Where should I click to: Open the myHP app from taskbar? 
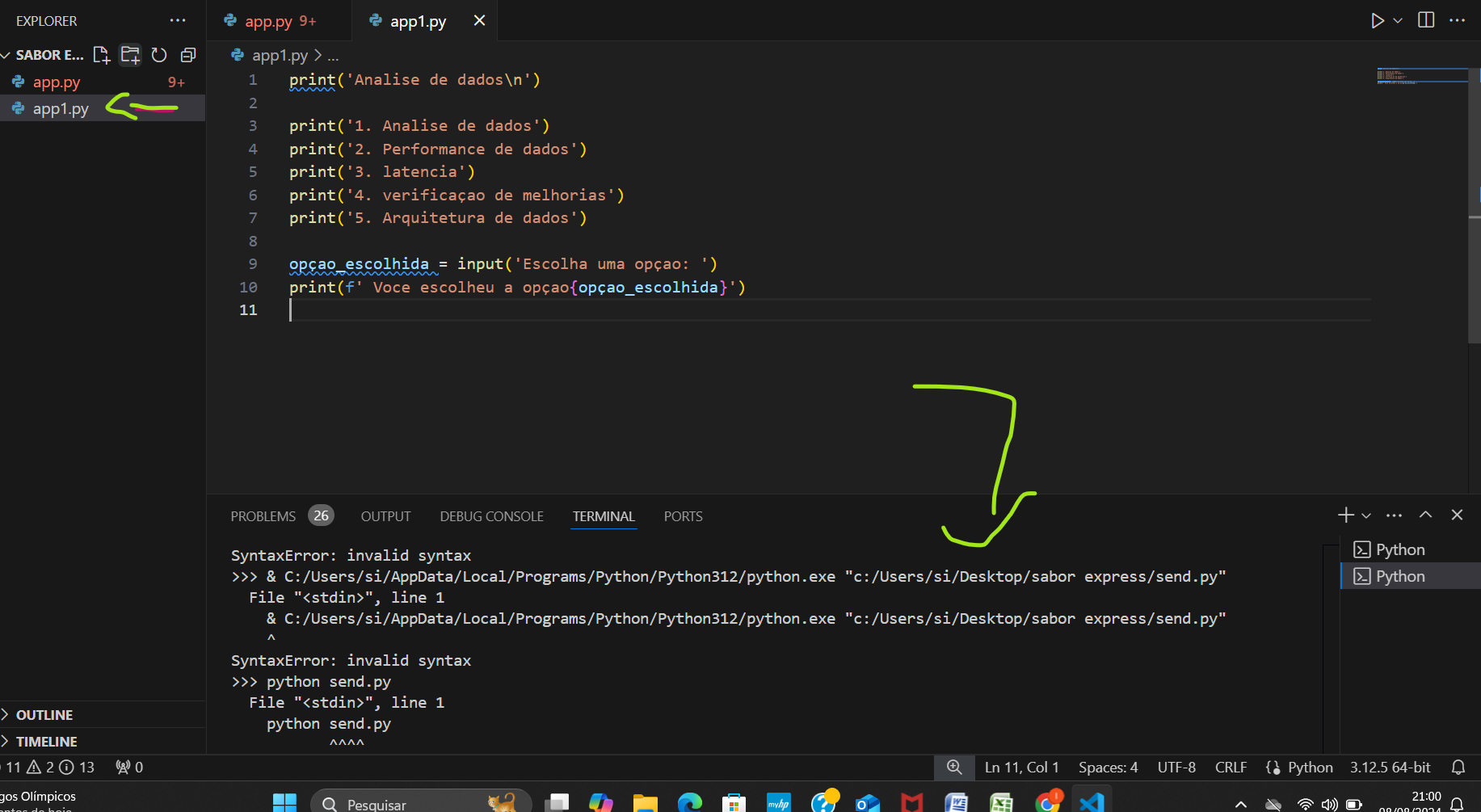click(779, 802)
